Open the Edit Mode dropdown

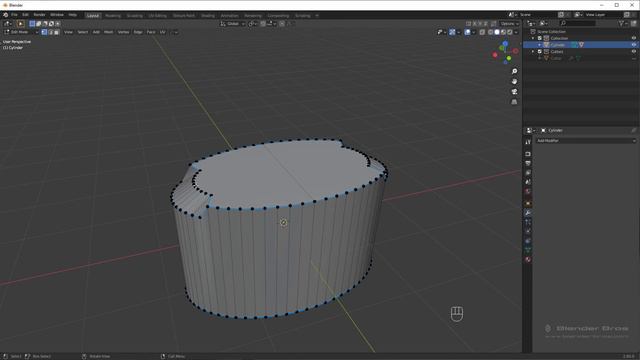click(x=21, y=32)
